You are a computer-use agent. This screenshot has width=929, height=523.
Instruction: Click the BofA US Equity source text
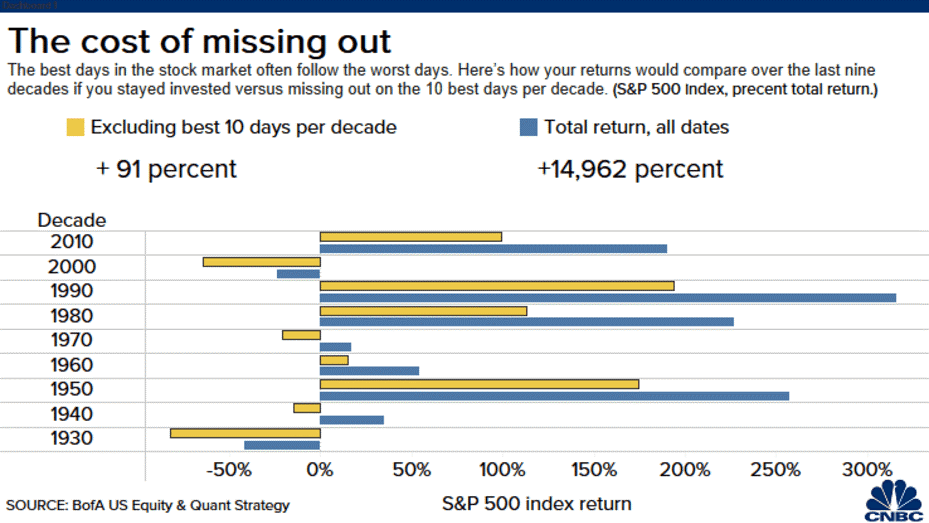tap(148, 505)
